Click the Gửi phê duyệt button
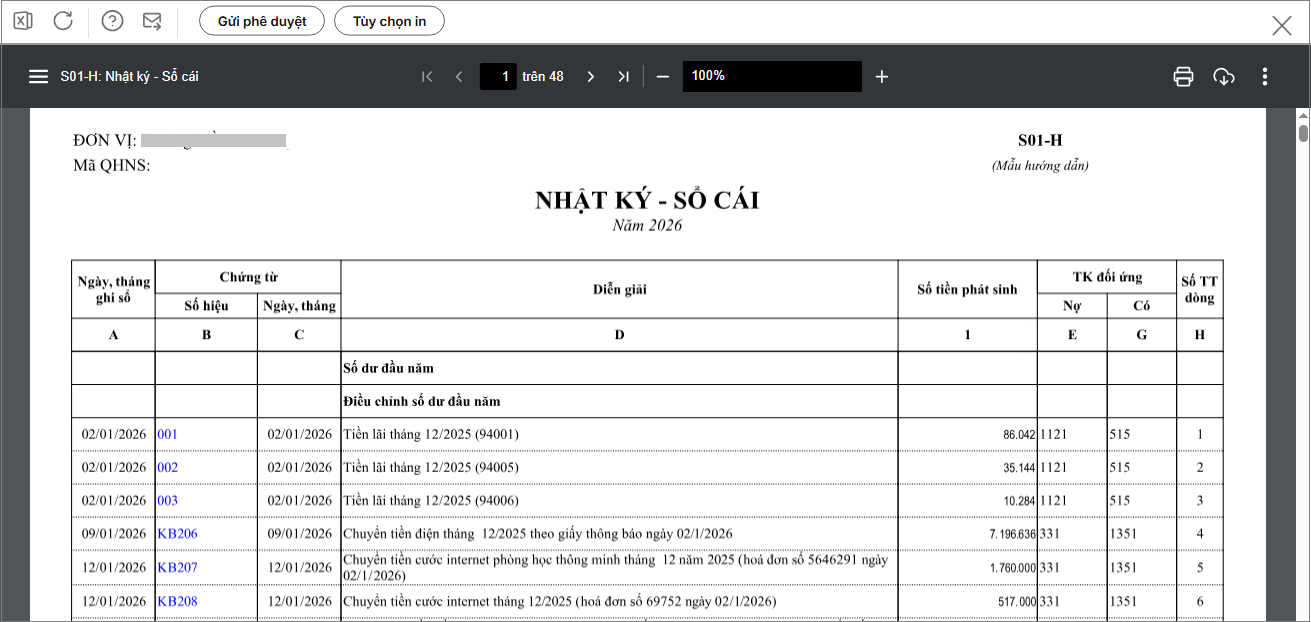 pyautogui.click(x=262, y=21)
